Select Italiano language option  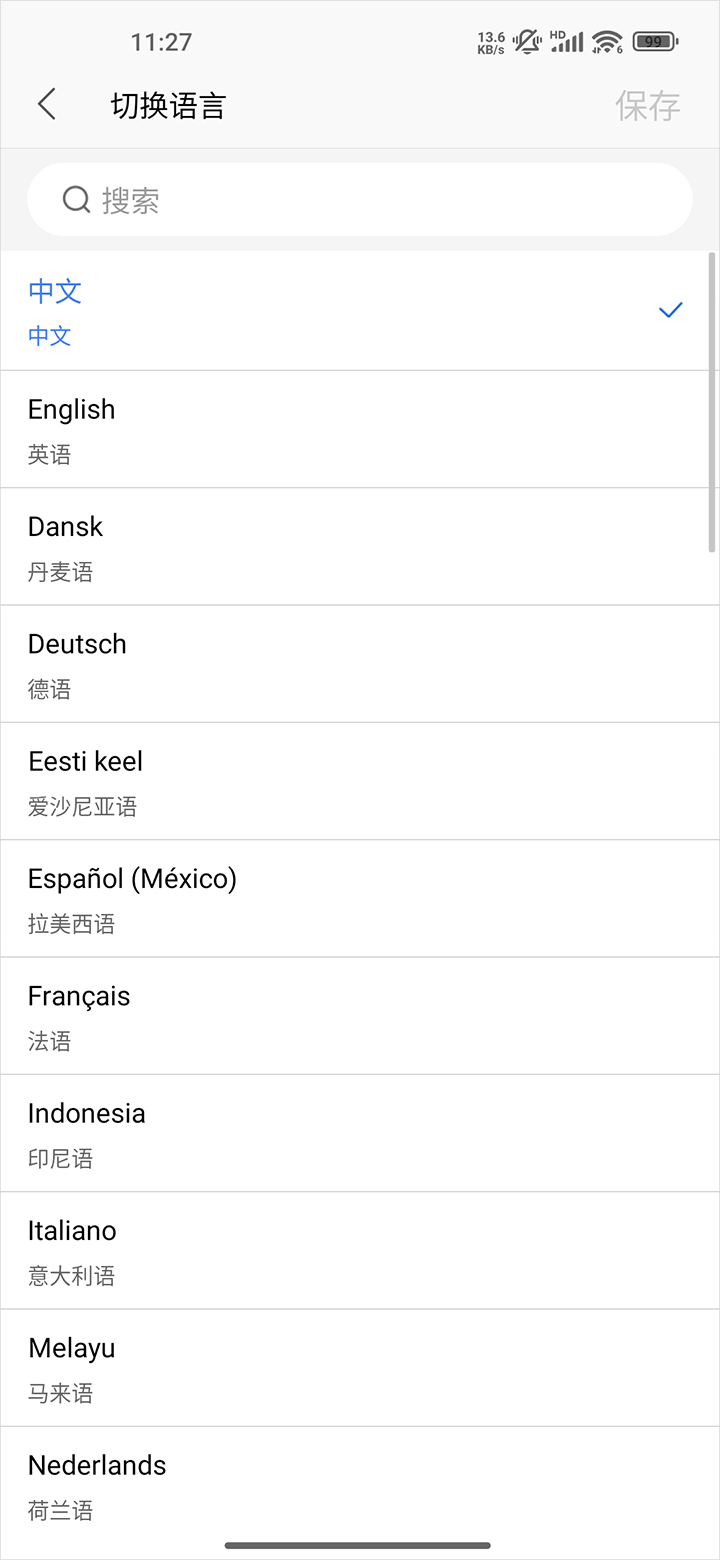360,1251
